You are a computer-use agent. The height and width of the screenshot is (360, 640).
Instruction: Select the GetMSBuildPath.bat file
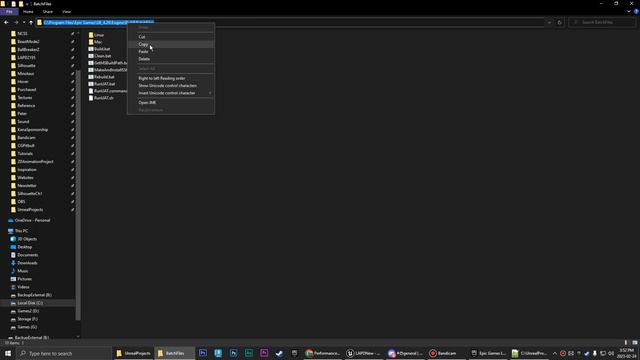[x=107, y=63]
